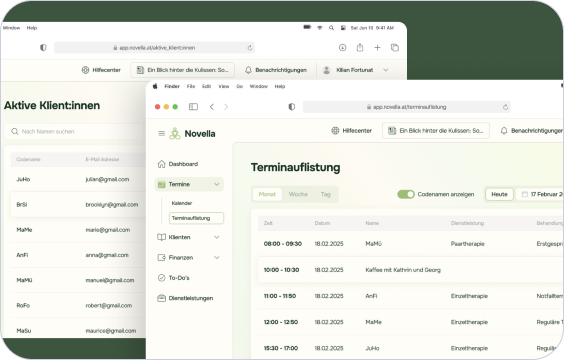Select the Kaffee mit Kathrin und Georg entry
The height and width of the screenshot is (360, 564).
click(410, 270)
